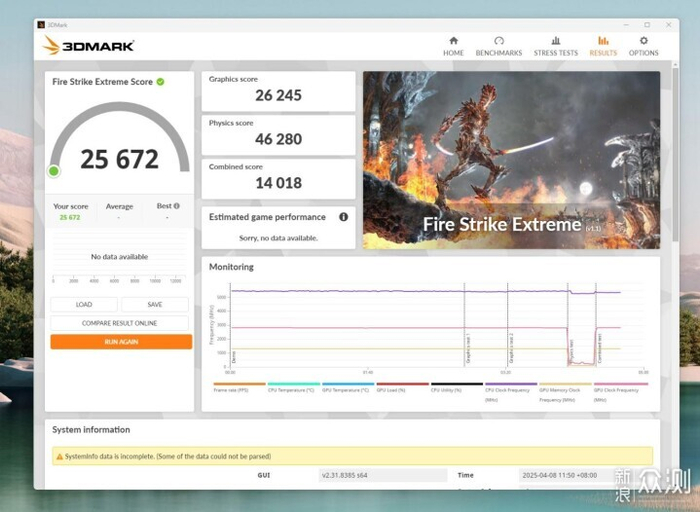This screenshot has width=700, height=512.
Task: Toggle GPU Load (%) legend swatch
Action: pos(403,384)
